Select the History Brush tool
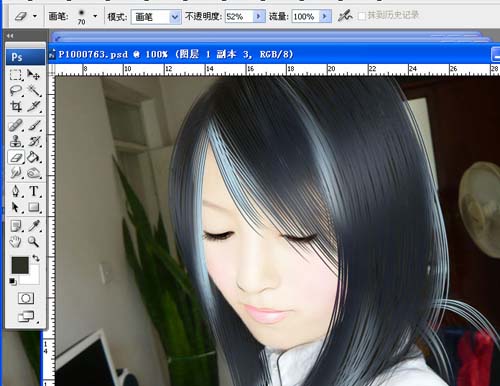 tap(34, 142)
